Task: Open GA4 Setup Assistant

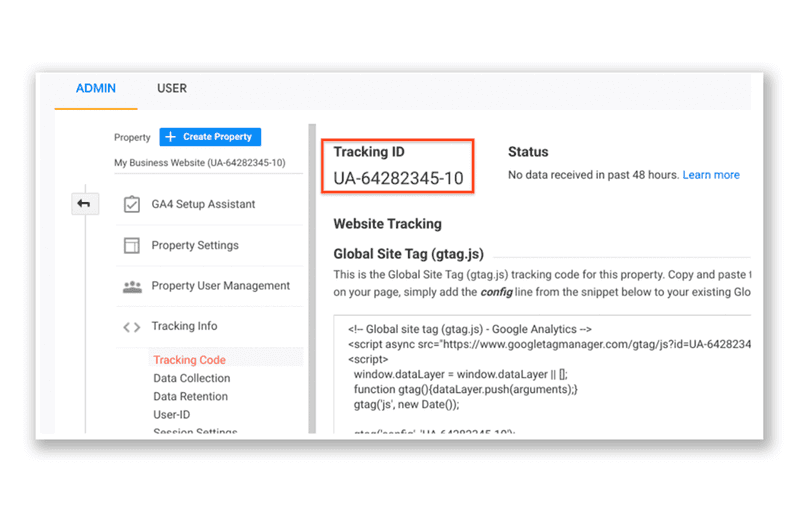Action: pos(203,204)
